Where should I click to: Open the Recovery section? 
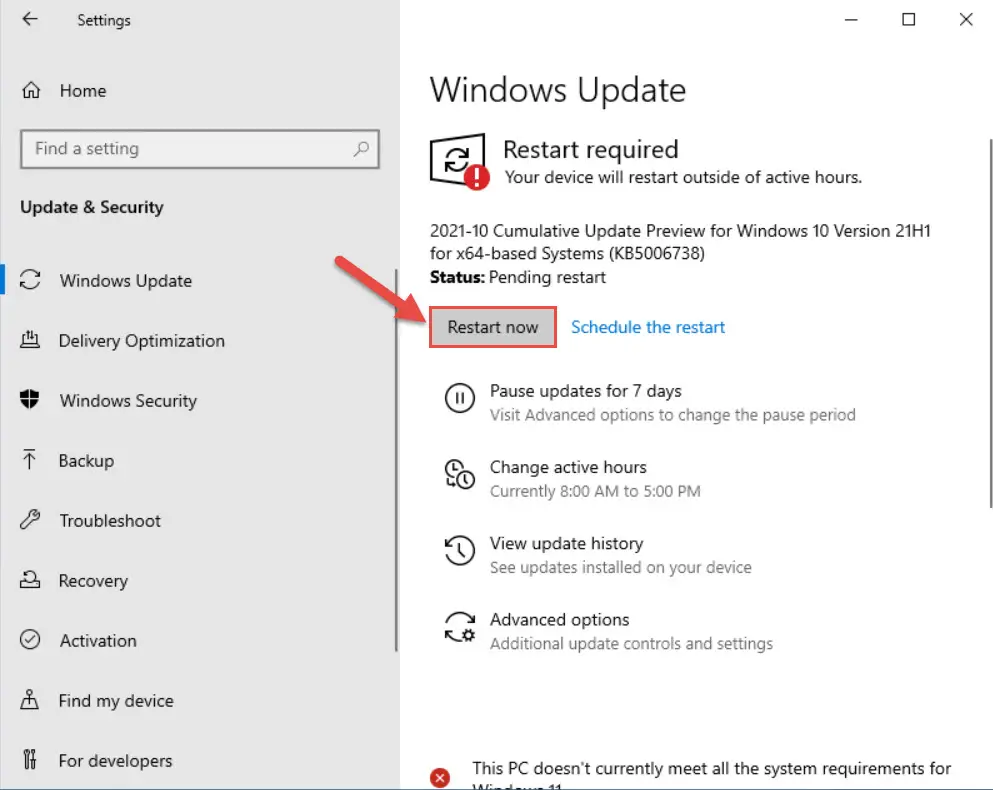93,580
